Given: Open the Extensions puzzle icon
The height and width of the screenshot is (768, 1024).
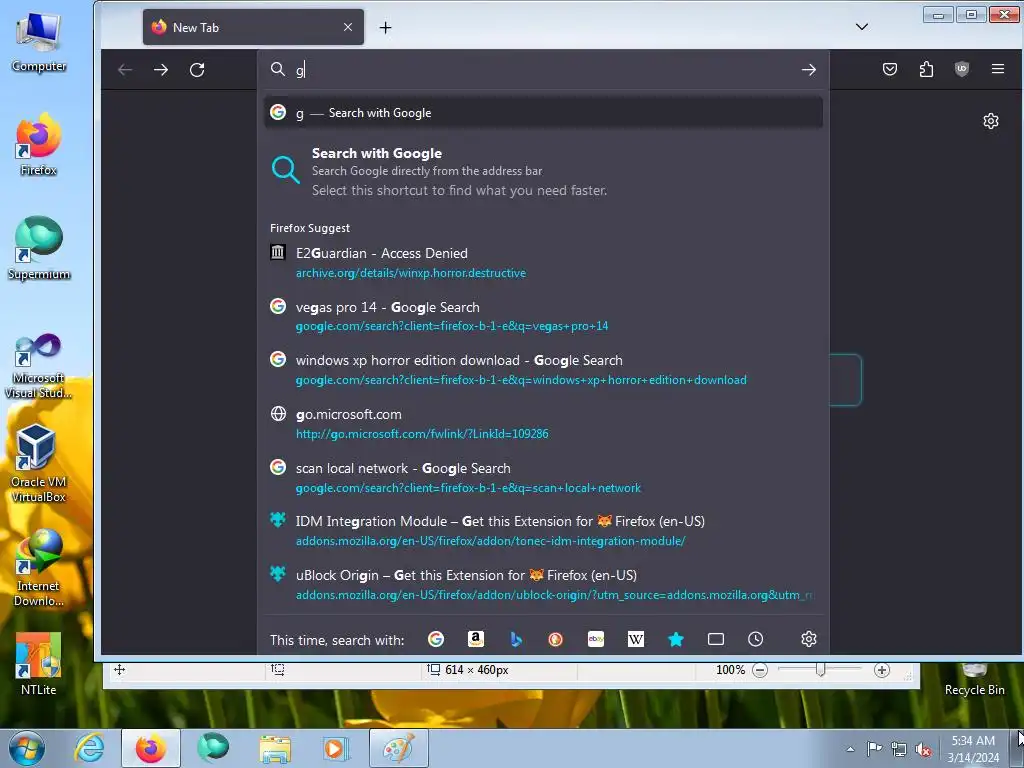Looking at the screenshot, I should [x=926, y=69].
